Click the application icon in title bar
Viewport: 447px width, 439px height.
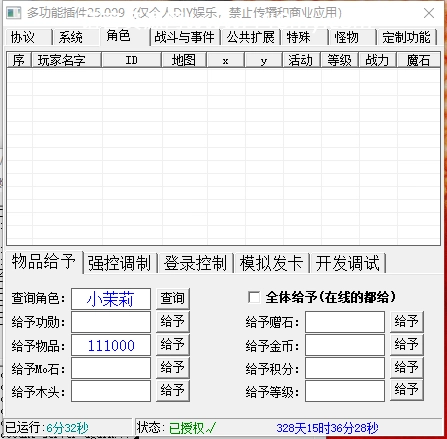click(x=14, y=13)
